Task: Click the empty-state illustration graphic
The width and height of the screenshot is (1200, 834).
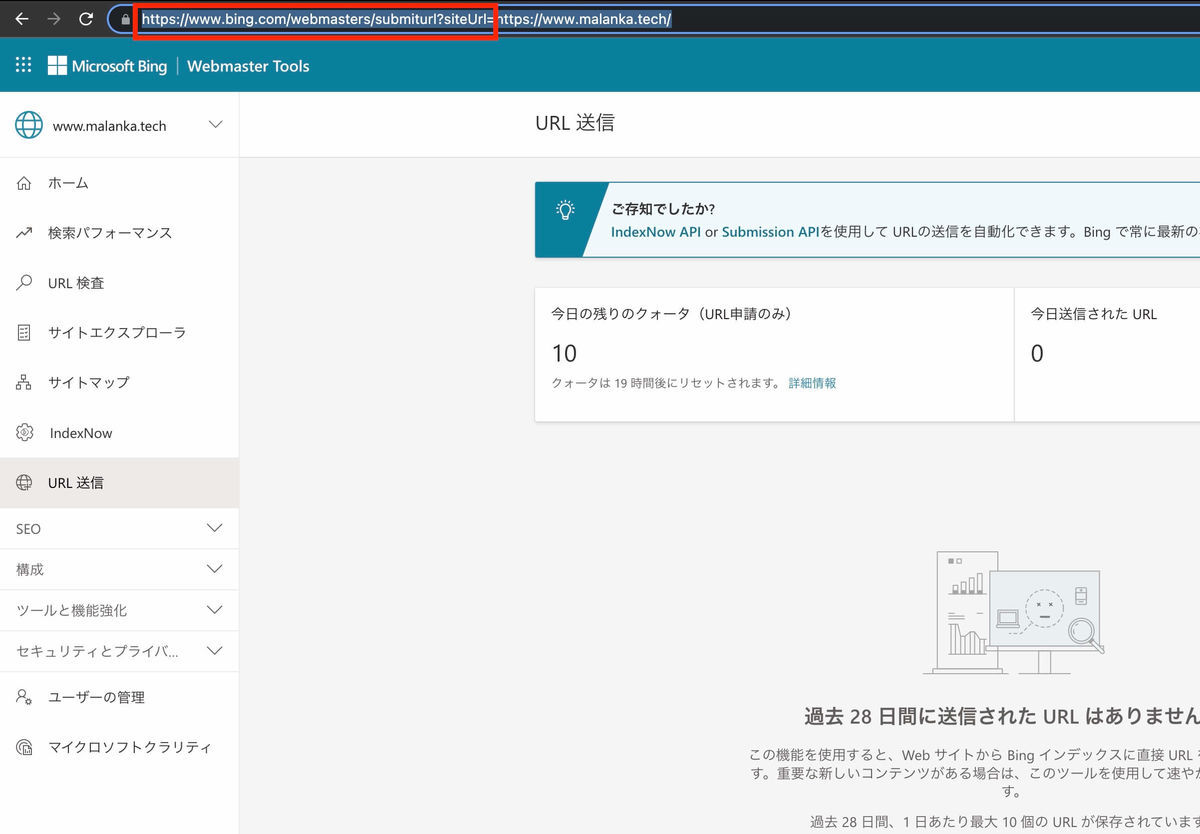Action: click(x=1013, y=614)
